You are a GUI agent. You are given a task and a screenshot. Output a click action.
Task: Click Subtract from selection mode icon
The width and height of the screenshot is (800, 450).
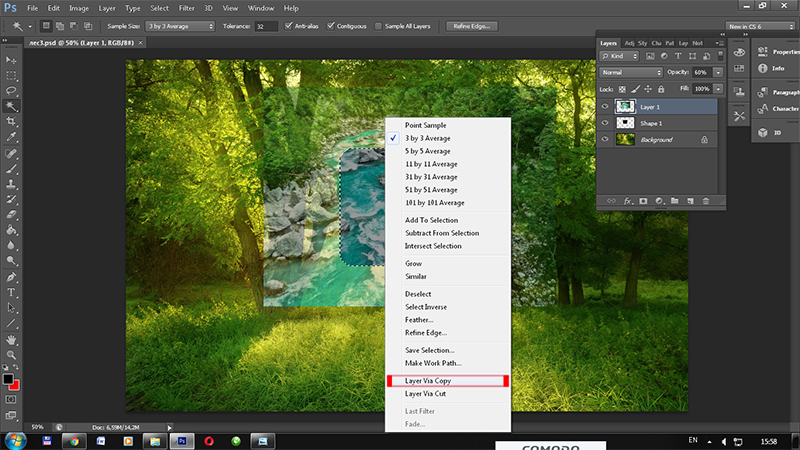pos(73,26)
